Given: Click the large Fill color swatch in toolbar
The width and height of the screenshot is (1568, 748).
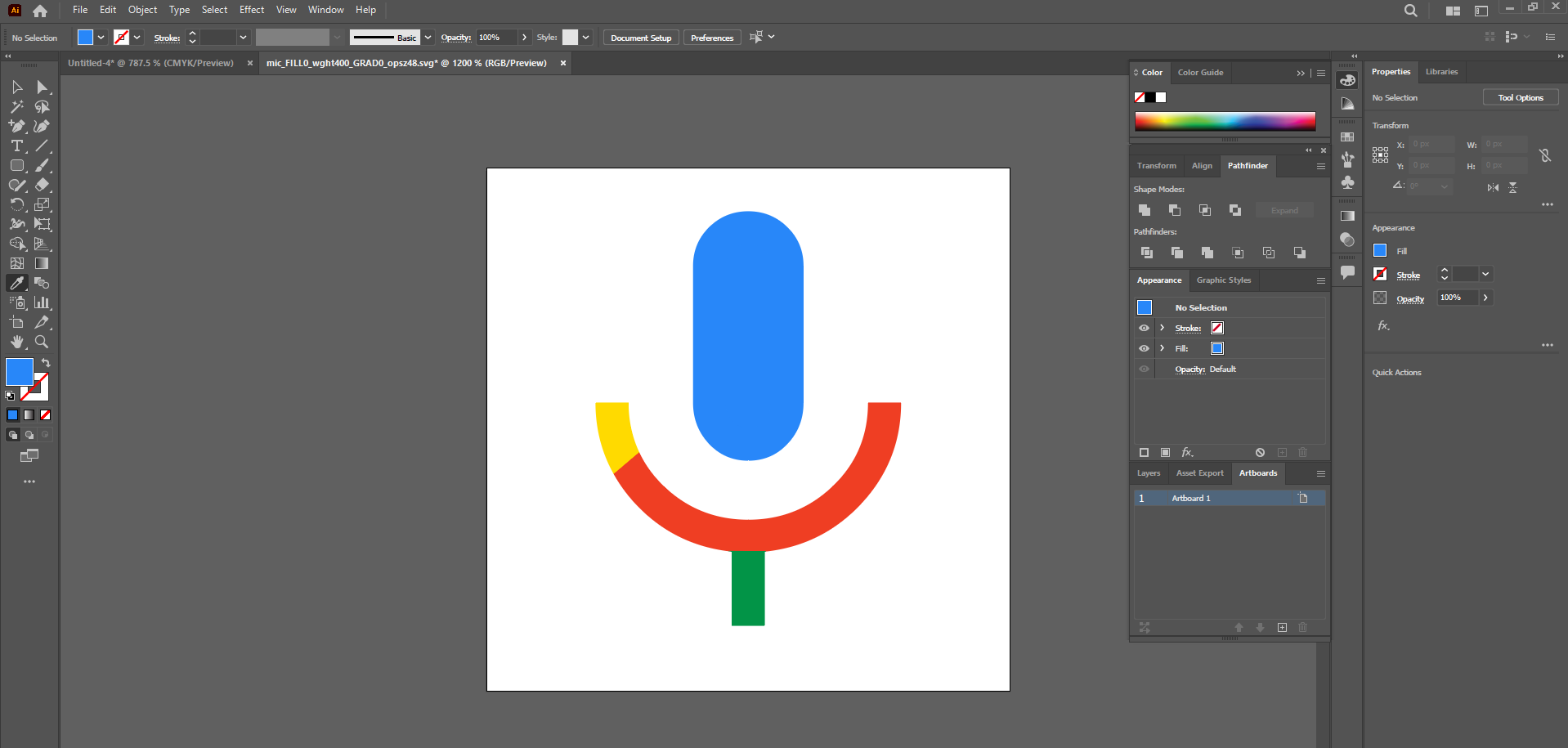Looking at the screenshot, I should click(x=19, y=372).
